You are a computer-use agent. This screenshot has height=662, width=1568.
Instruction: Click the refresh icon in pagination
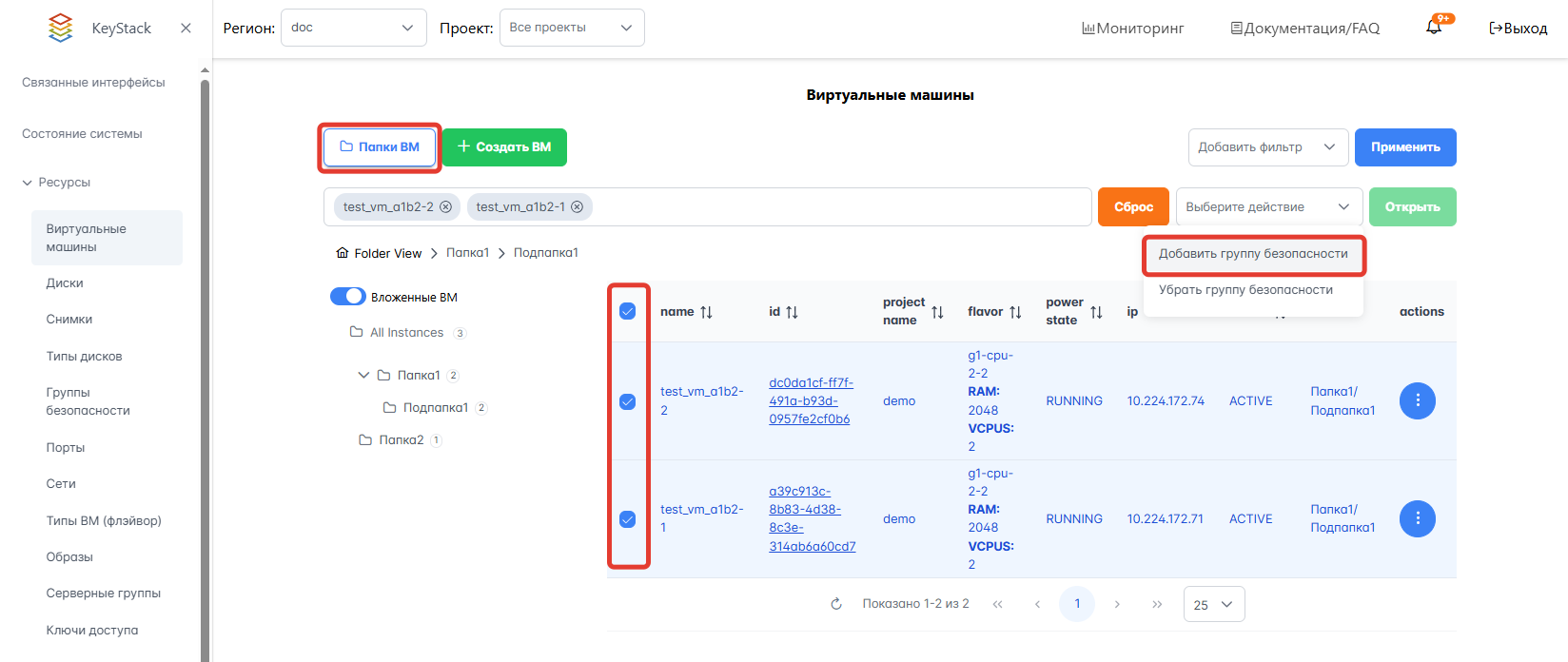(836, 604)
